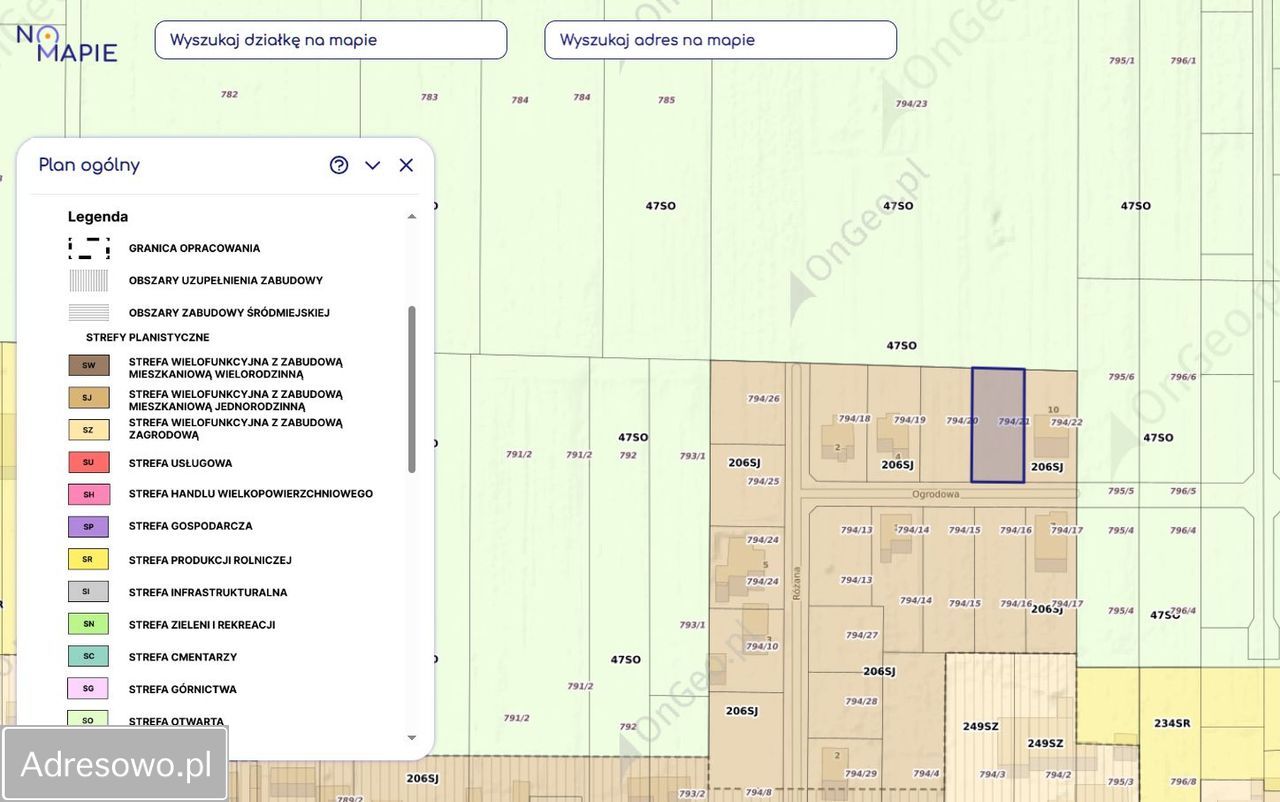
Task: Click the Ogrodowa street label
Action: (x=936, y=494)
